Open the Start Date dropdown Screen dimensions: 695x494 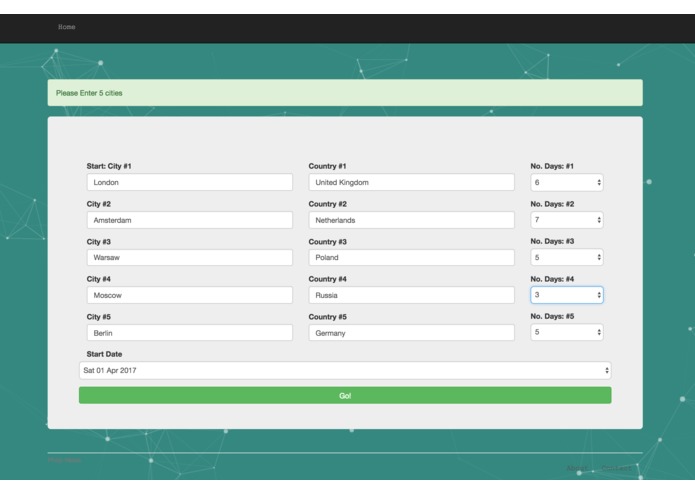pos(345,370)
